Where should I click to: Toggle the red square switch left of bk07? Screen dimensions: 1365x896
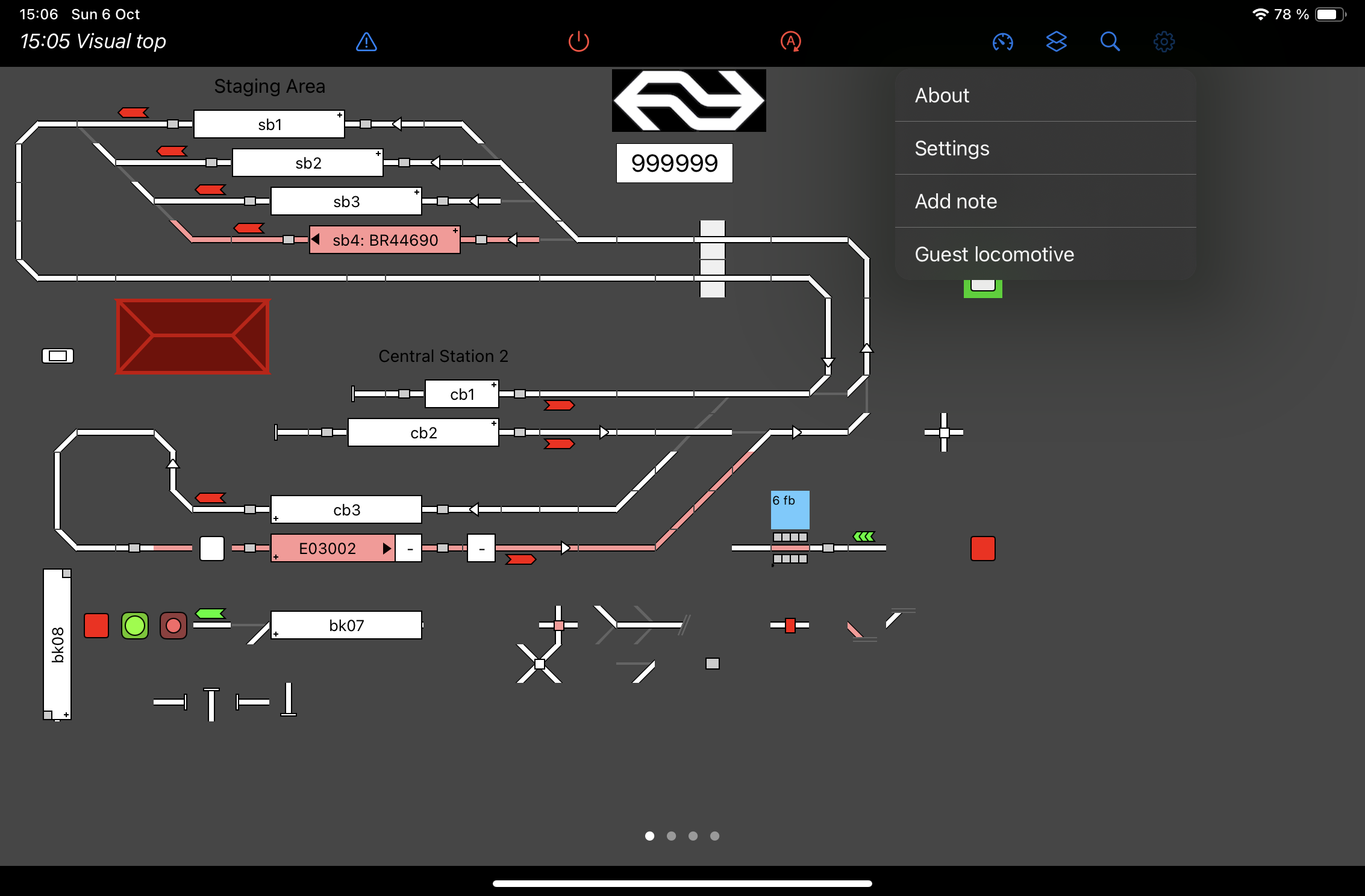[x=96, y=626]
